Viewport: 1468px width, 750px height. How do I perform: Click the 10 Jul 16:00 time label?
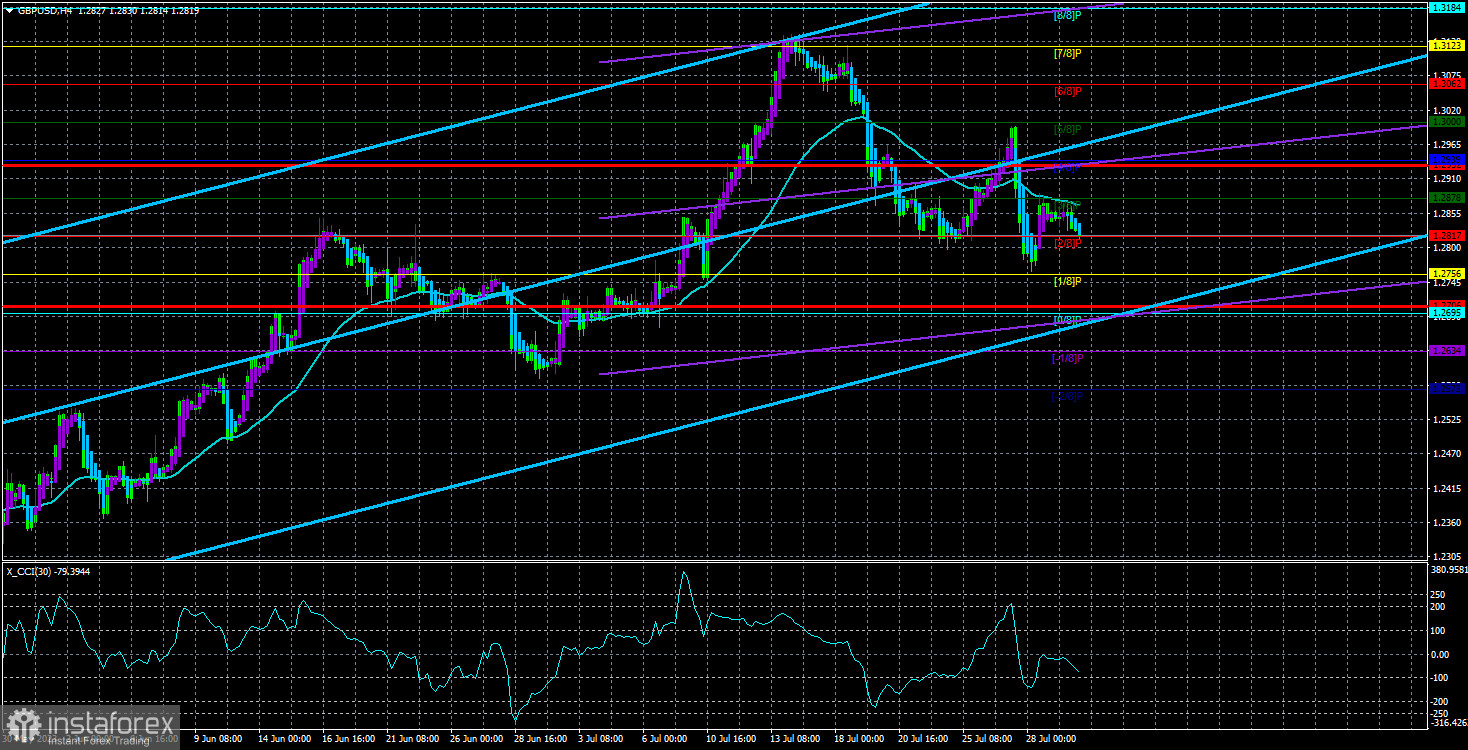(x=733, y=739)
